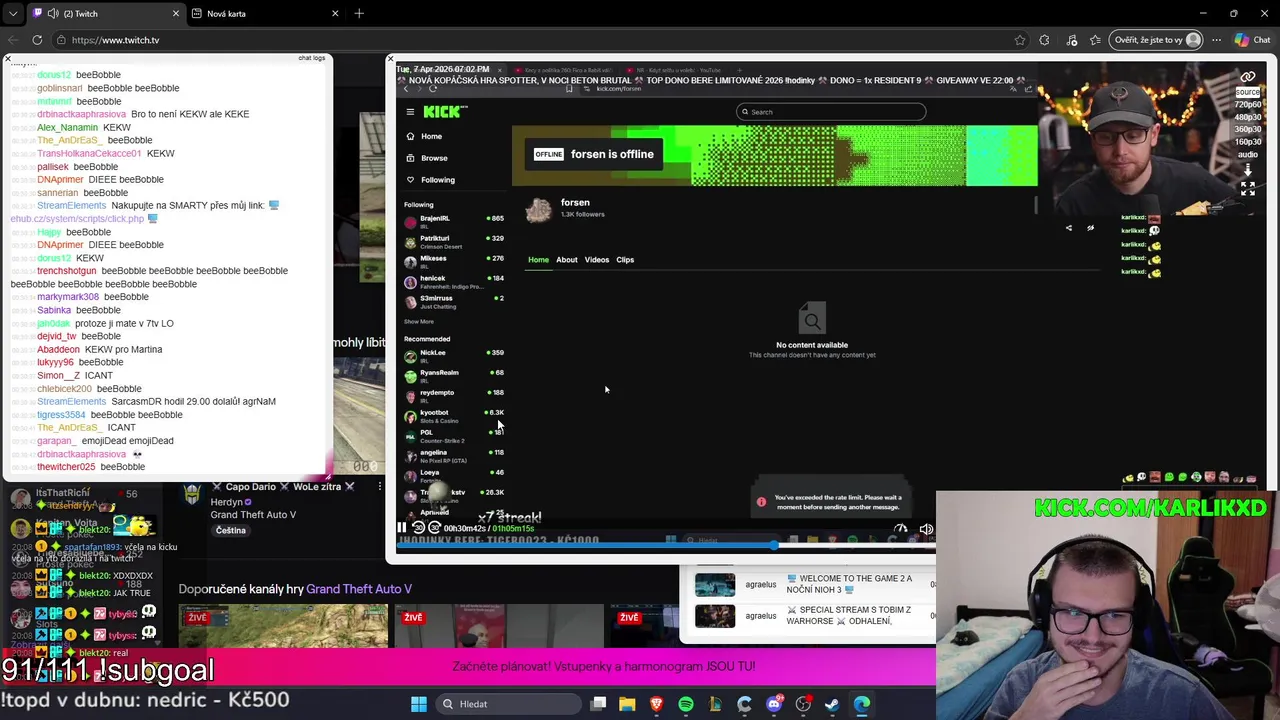Click the Kick logo
The width and height of the screenshot is (1280, 720).
[x=444, y=112]
